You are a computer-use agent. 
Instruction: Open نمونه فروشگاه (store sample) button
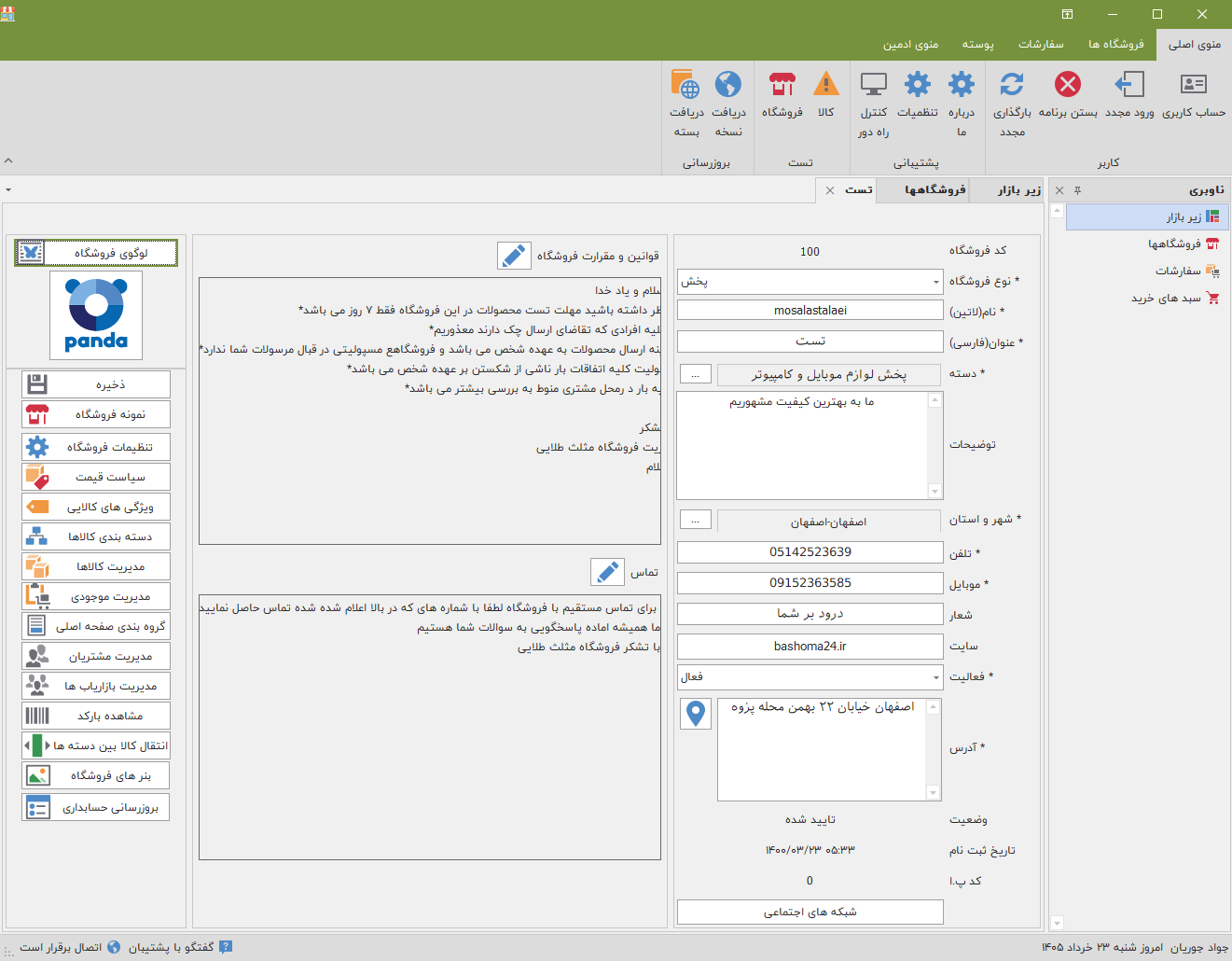coord(96,414)
